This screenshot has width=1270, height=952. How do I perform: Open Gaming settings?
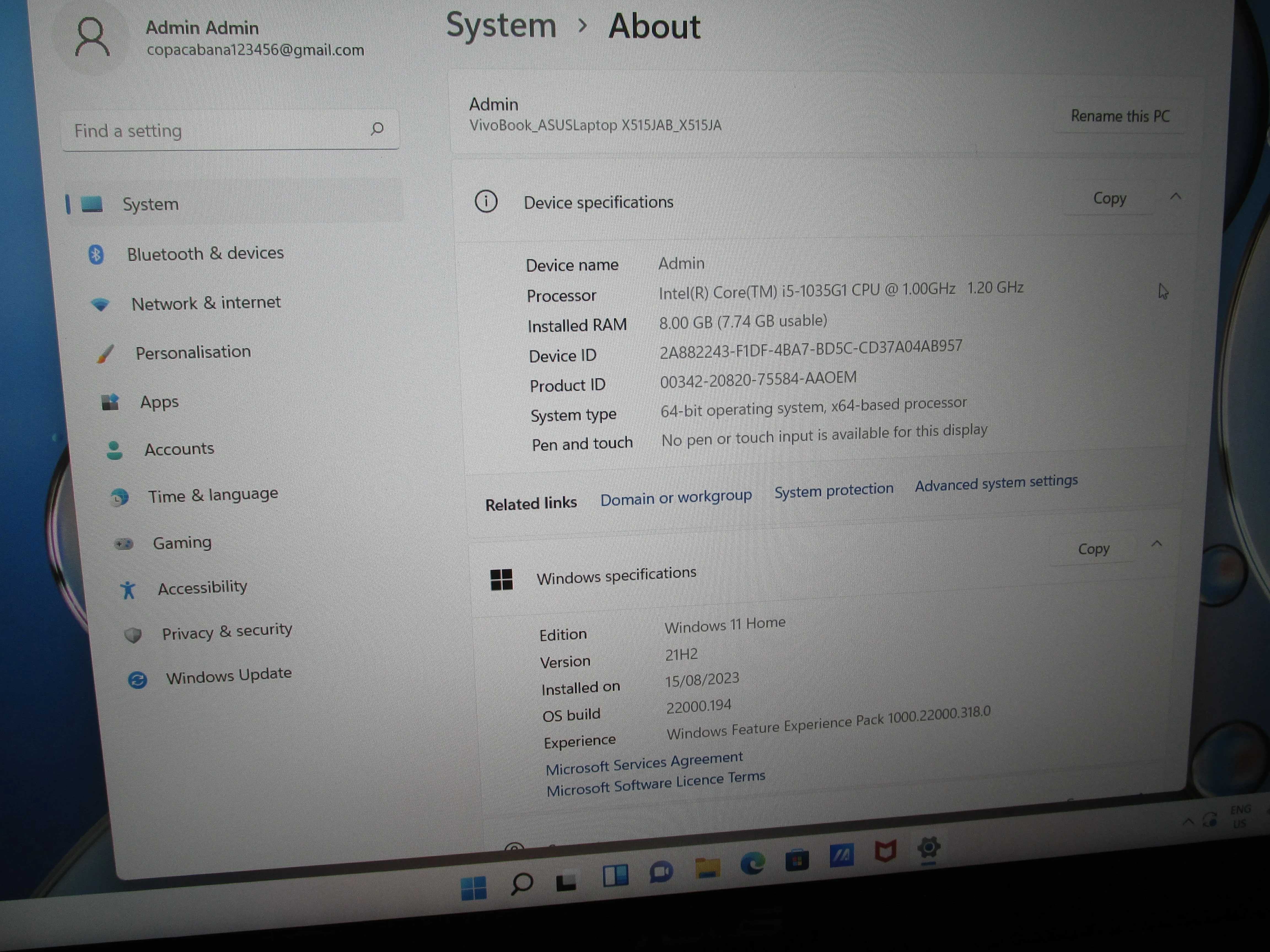pos(182,542)
